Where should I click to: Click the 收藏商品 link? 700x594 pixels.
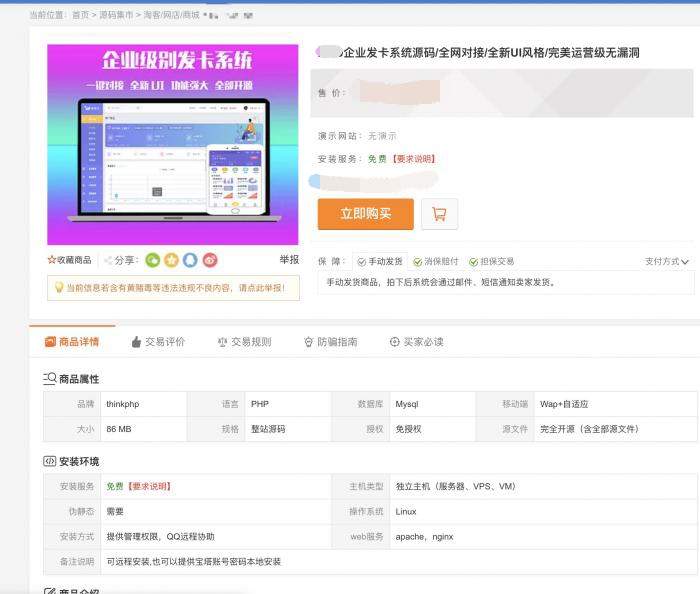click(69, 260)
